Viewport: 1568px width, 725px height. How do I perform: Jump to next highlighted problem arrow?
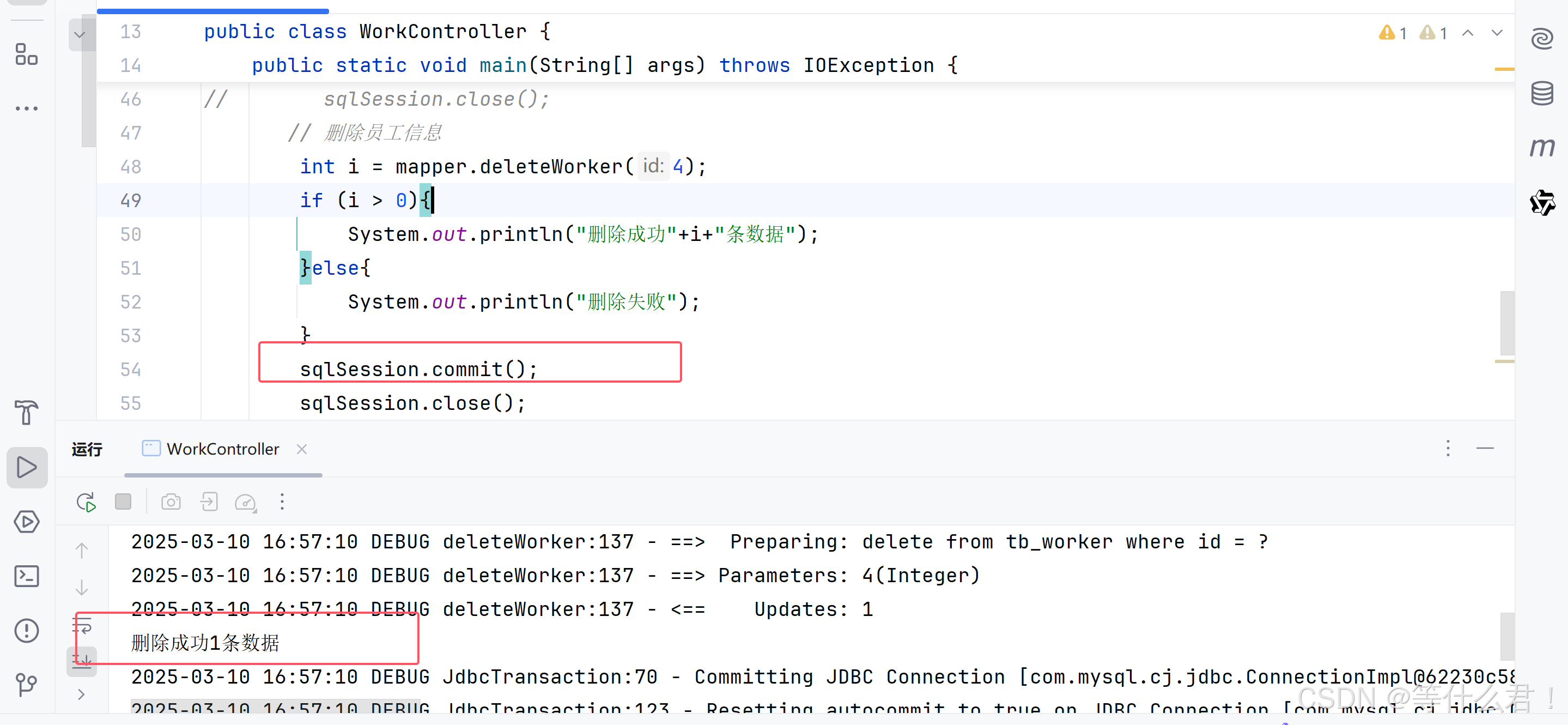[x=1497, y=33]
